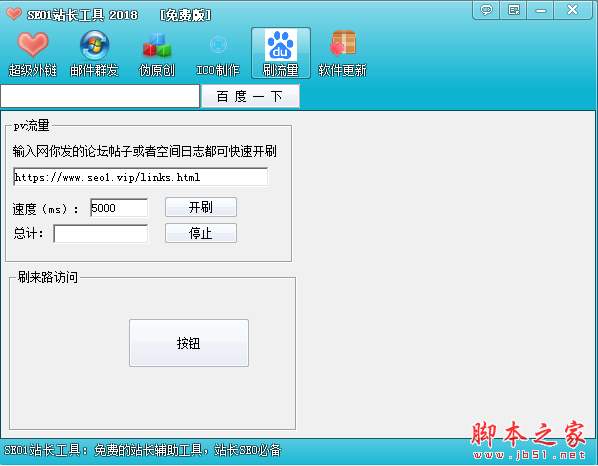The image size is (598, 466).
Task: Click the 开刷 start button
Action: coord(201,207)
